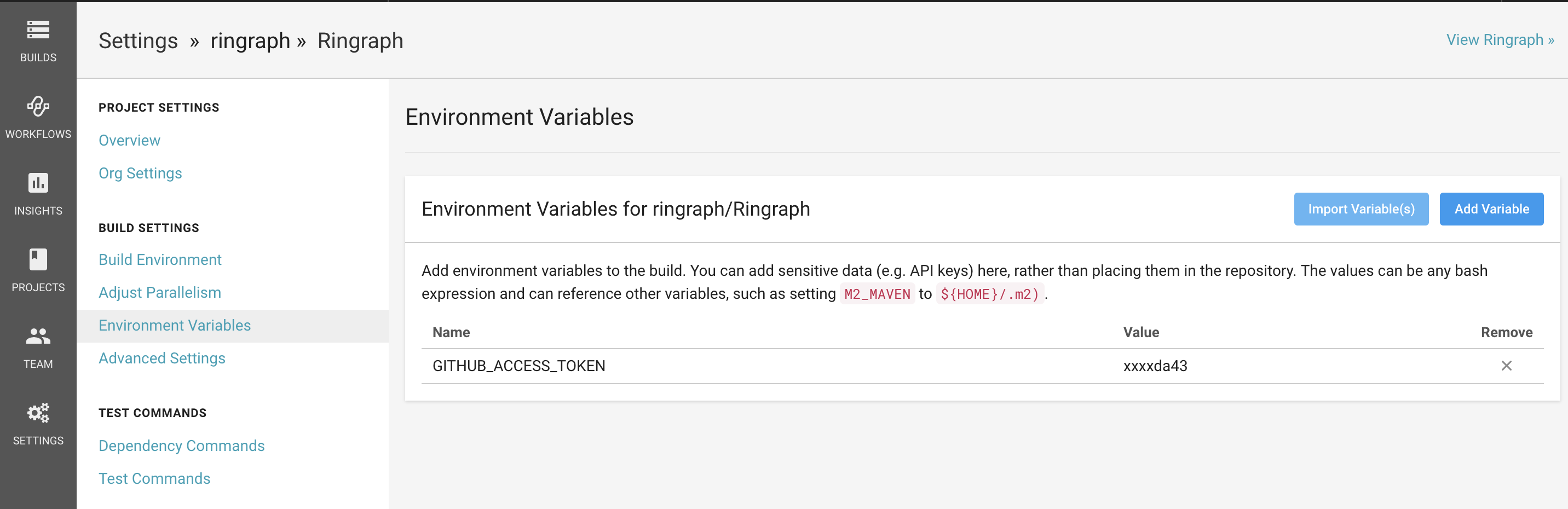The width and height of the screenshot is (1568, 509).
Task: Open the Insights chart icon
Action: pyautogui.click(x=38, y=183)
